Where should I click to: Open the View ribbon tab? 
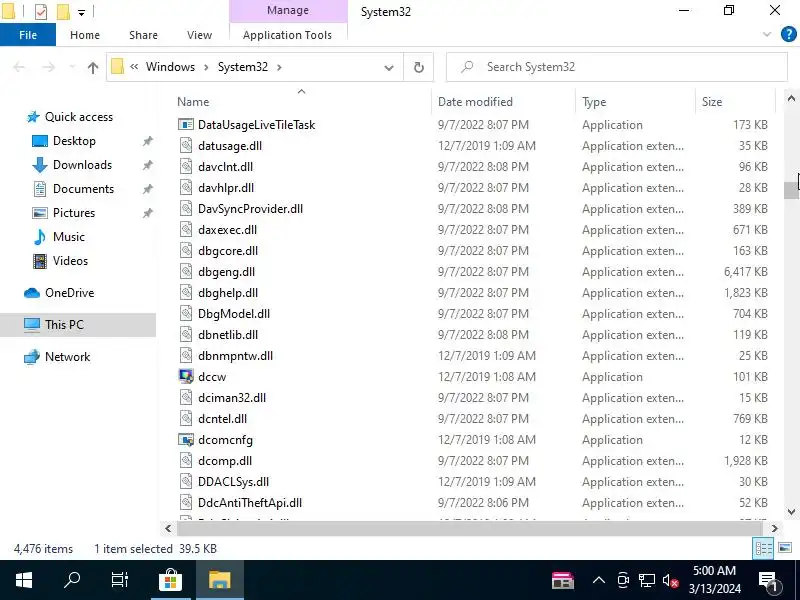(x=199, y=35)
